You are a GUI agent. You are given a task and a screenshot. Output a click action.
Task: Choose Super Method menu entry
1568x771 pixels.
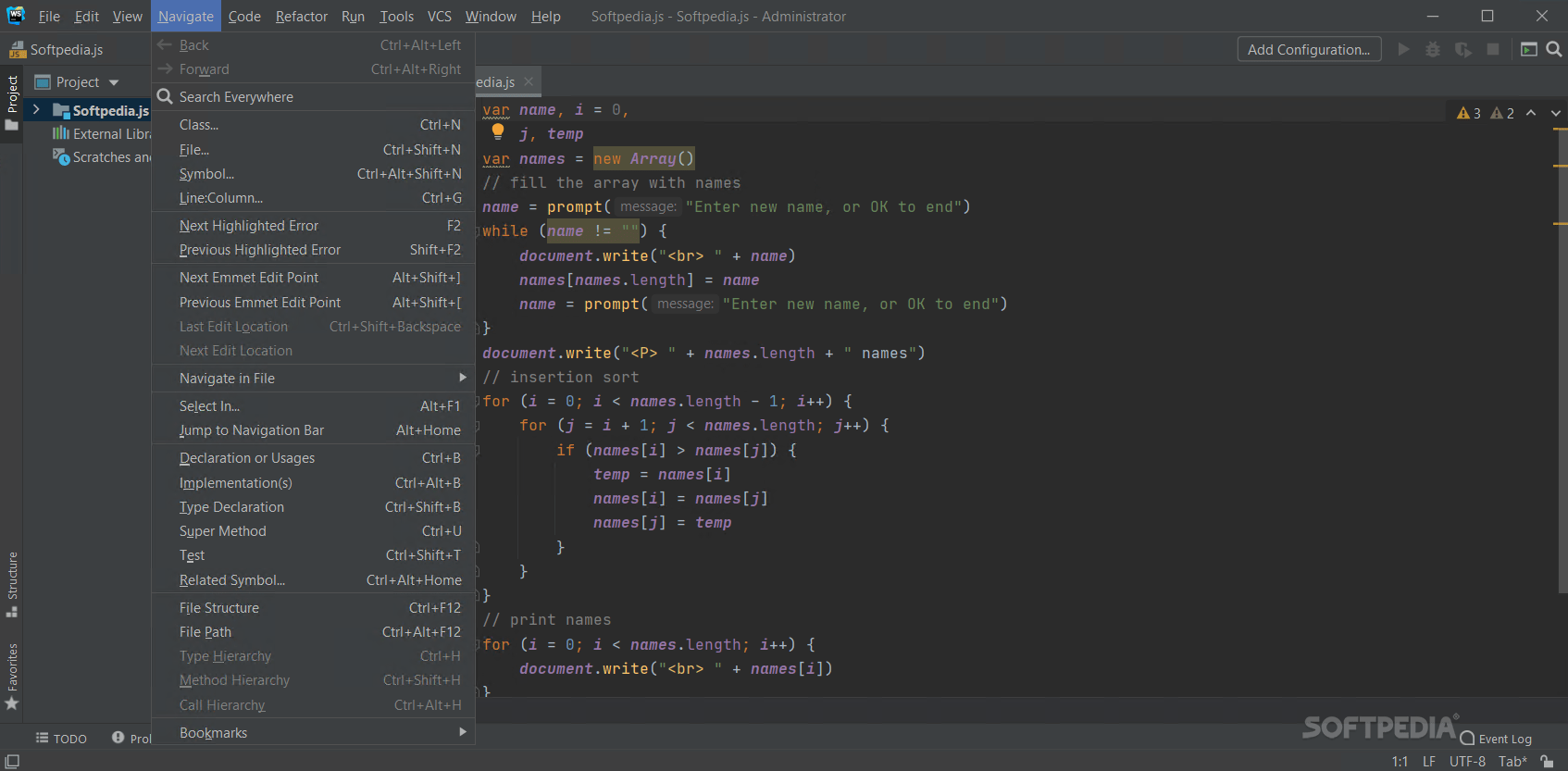(313, 530)
